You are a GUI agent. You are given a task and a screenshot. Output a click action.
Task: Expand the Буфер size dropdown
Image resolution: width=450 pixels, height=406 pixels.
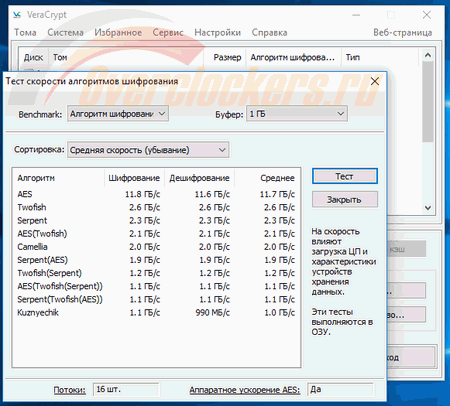pos(297,114)
